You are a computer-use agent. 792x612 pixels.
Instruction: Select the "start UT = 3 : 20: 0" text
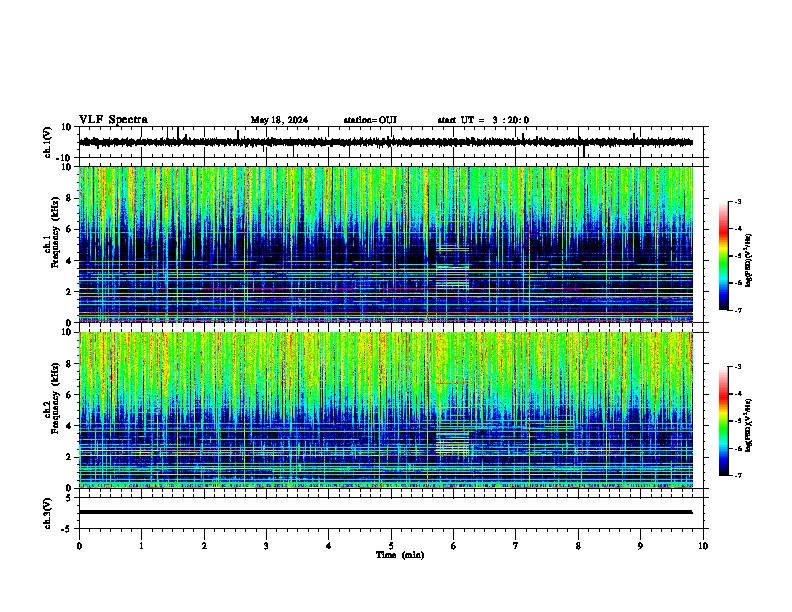tap(483, 120)
